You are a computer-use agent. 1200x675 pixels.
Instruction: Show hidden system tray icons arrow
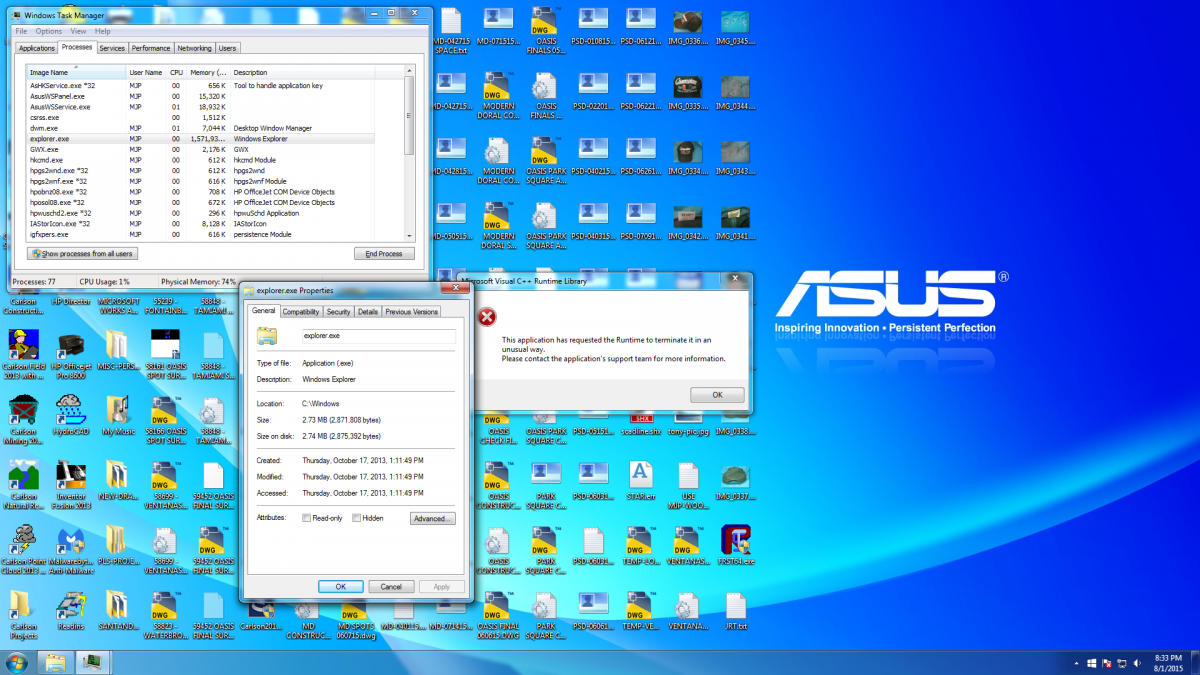(x=1076, y=662)
